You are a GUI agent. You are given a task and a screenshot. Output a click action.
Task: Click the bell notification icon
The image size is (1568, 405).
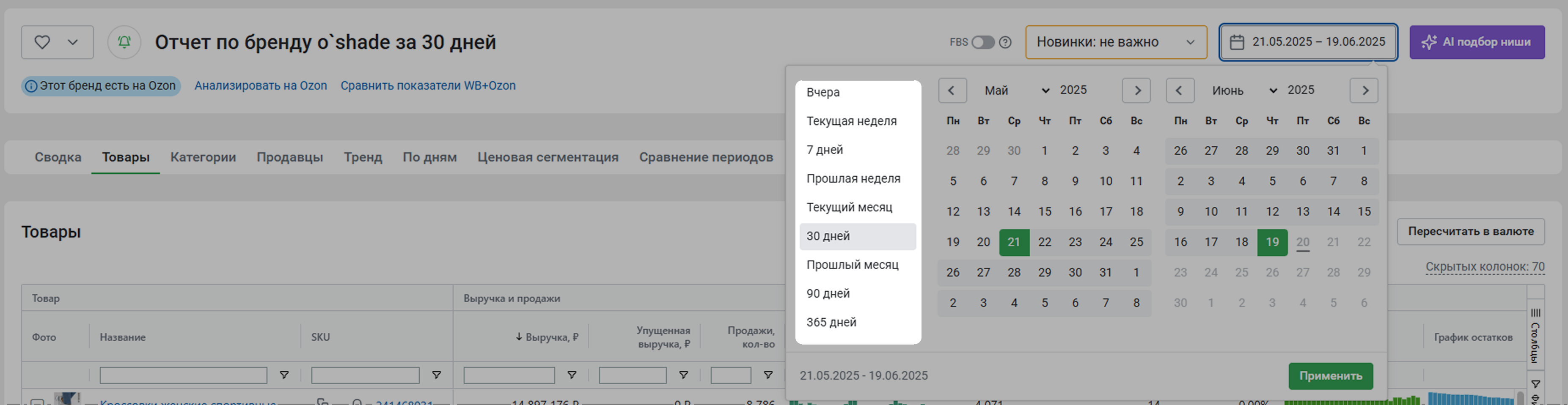(124, 42)
